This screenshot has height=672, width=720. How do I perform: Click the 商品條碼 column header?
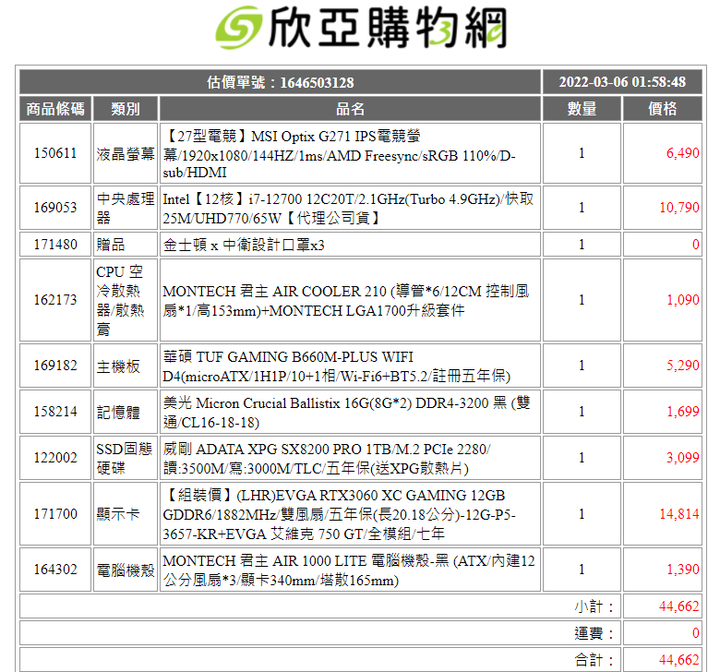[x=55, y=109]
